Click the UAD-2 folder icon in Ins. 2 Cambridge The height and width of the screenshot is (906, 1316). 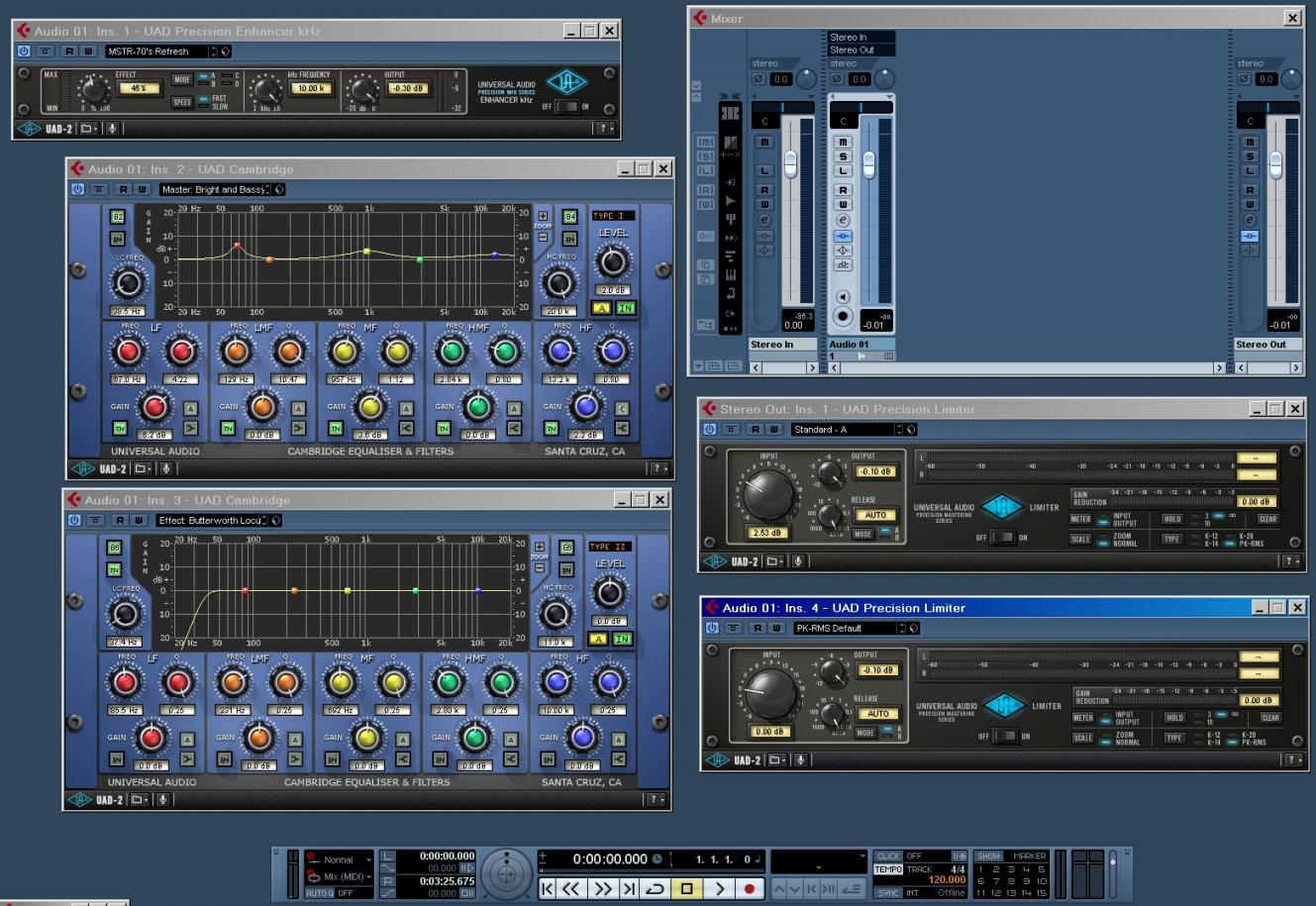click(x=144, y=468)
